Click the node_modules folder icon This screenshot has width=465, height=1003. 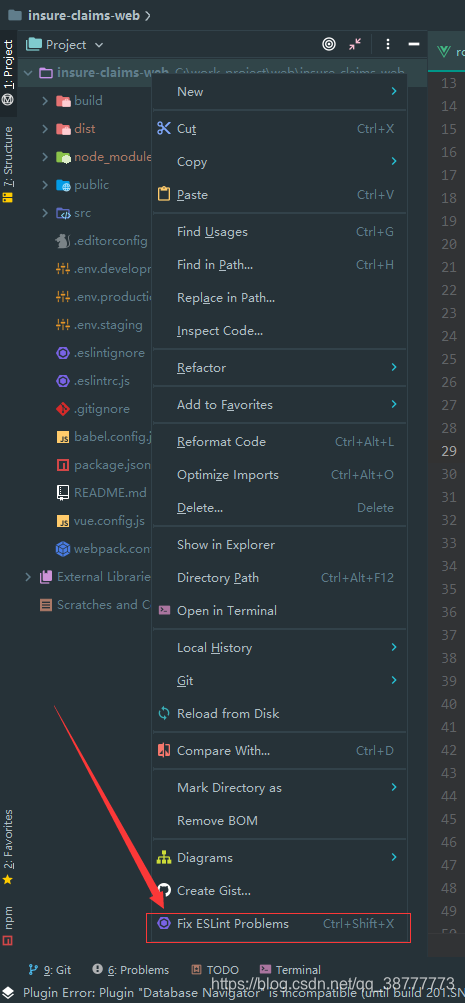pos(63,157)
